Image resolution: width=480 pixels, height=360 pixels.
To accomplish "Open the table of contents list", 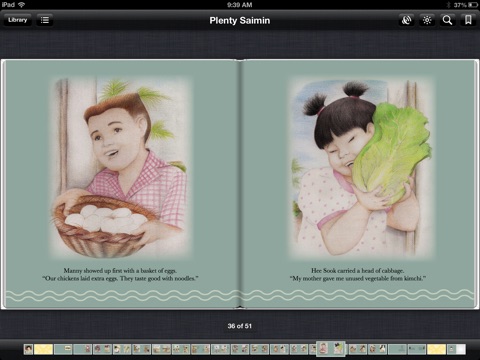I will [x=45, y=20].
